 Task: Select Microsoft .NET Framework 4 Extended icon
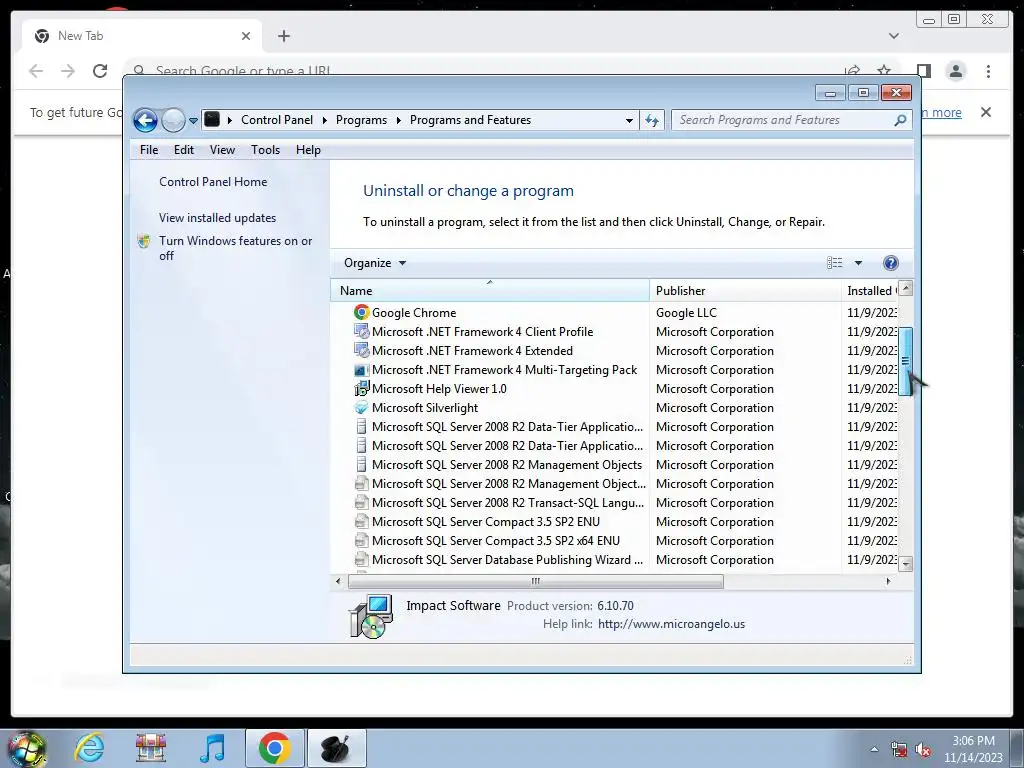[361, 350]
